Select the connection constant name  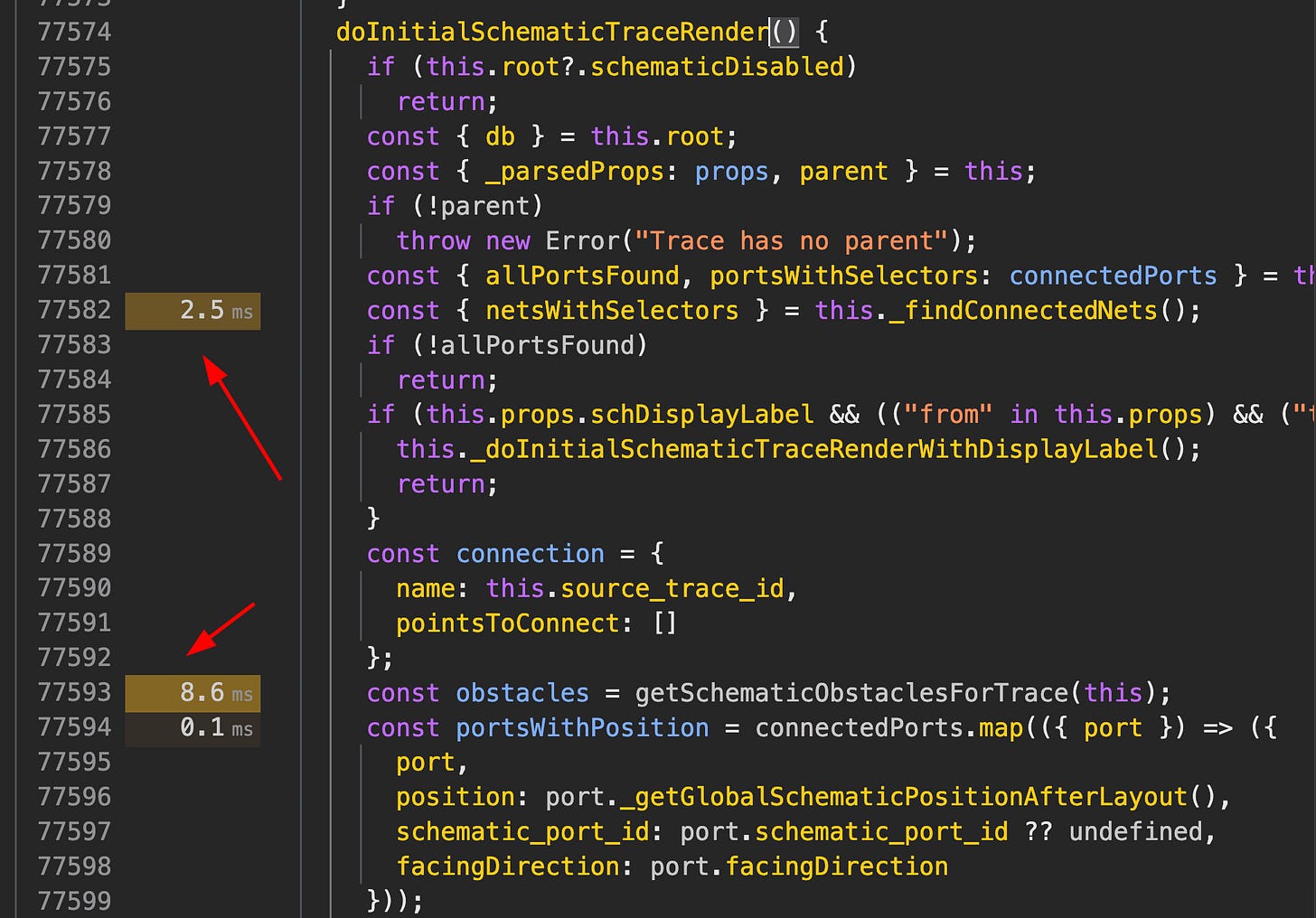pyautogui.click(x=530, y=554)
